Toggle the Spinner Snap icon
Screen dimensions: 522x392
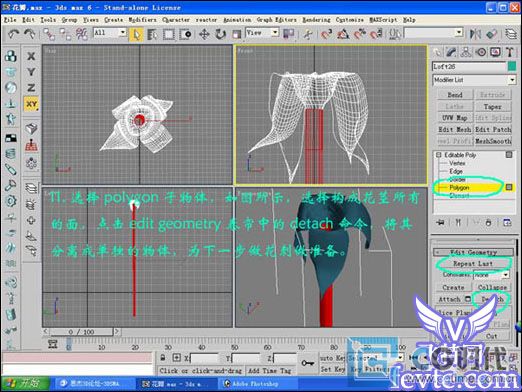click(x=376, y=34)
